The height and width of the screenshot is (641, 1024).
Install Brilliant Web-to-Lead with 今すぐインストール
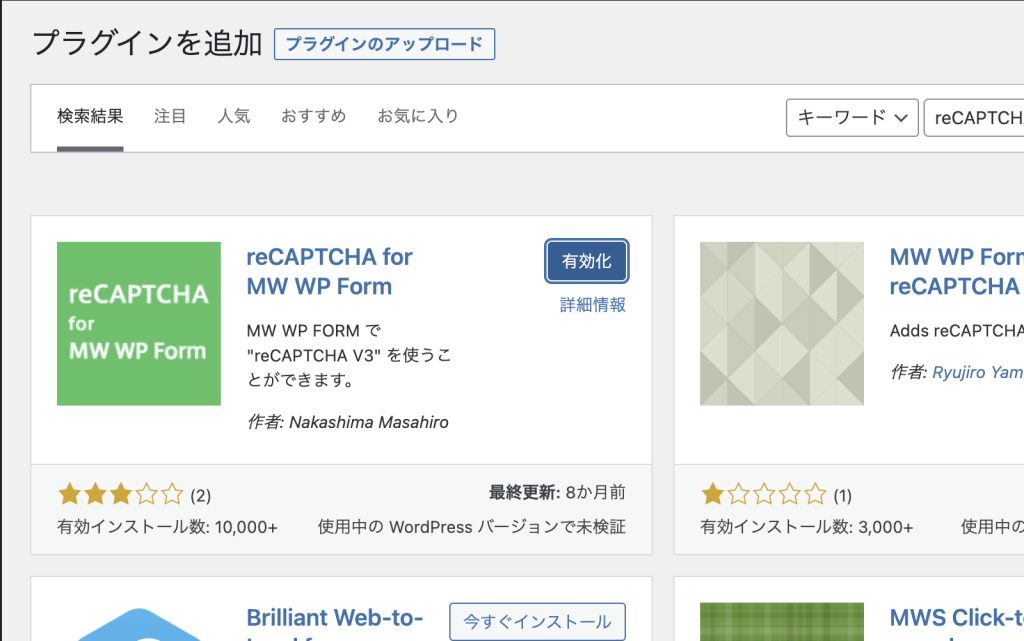tap(537, 621)
